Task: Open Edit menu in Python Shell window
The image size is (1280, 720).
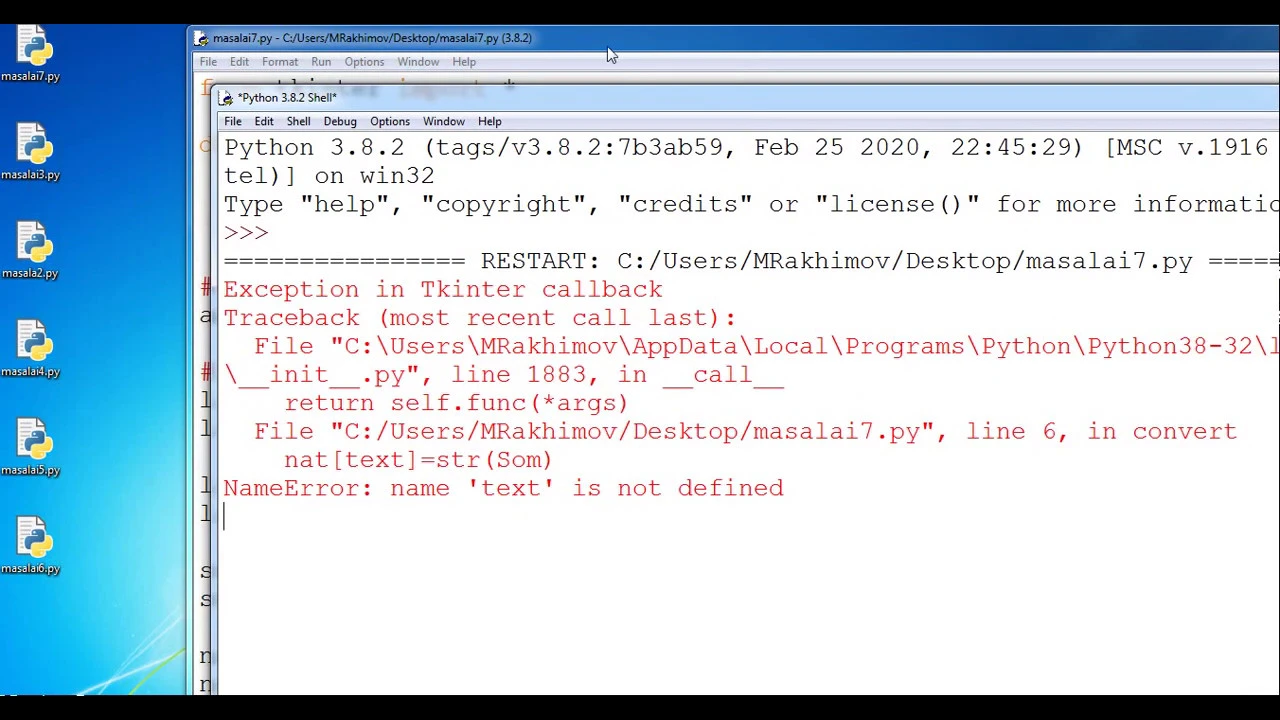Action: [x=264, y=121]
